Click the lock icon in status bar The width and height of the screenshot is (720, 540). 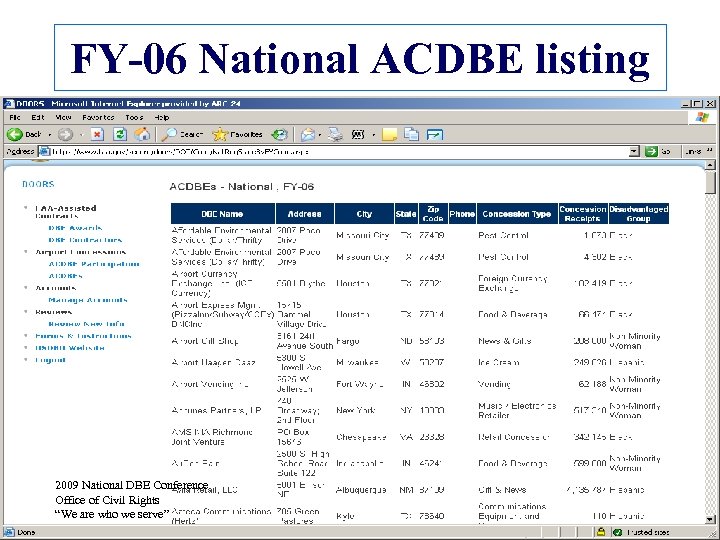pyautogui.click(x=600, y=532)
